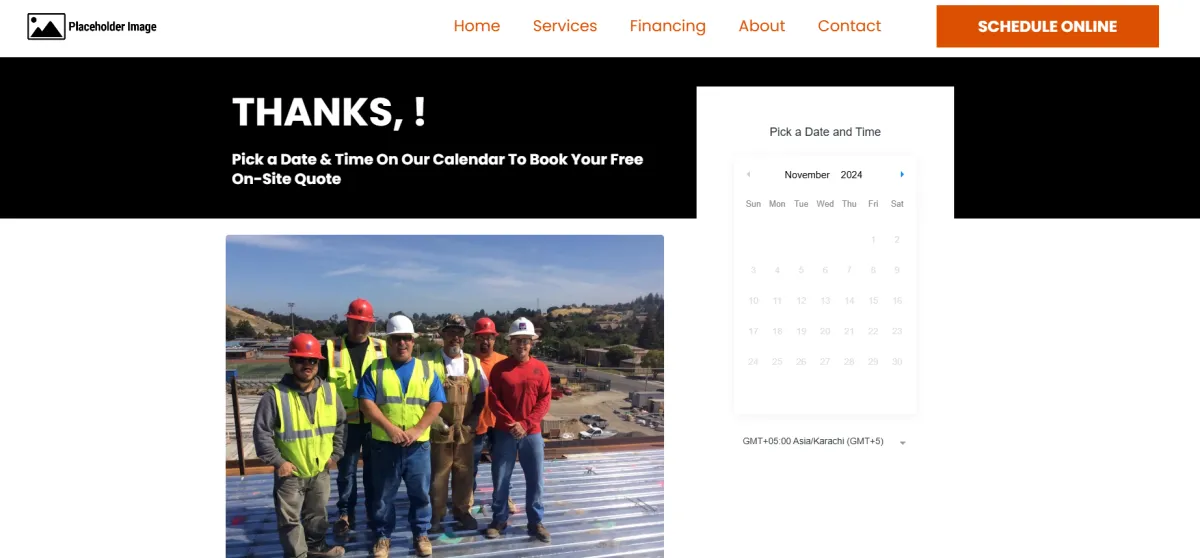
Task: Open the About page link
Action: click(x=762, y=26)
